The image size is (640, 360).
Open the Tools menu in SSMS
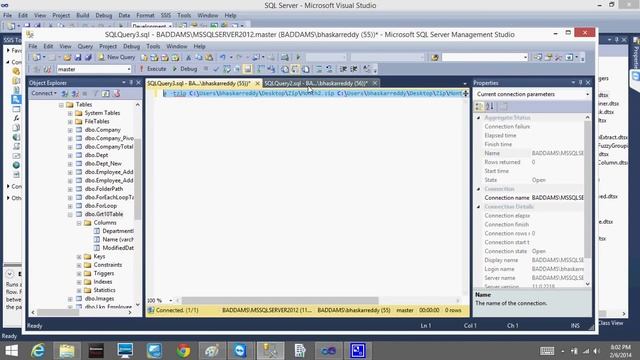[x=153, y=46]
